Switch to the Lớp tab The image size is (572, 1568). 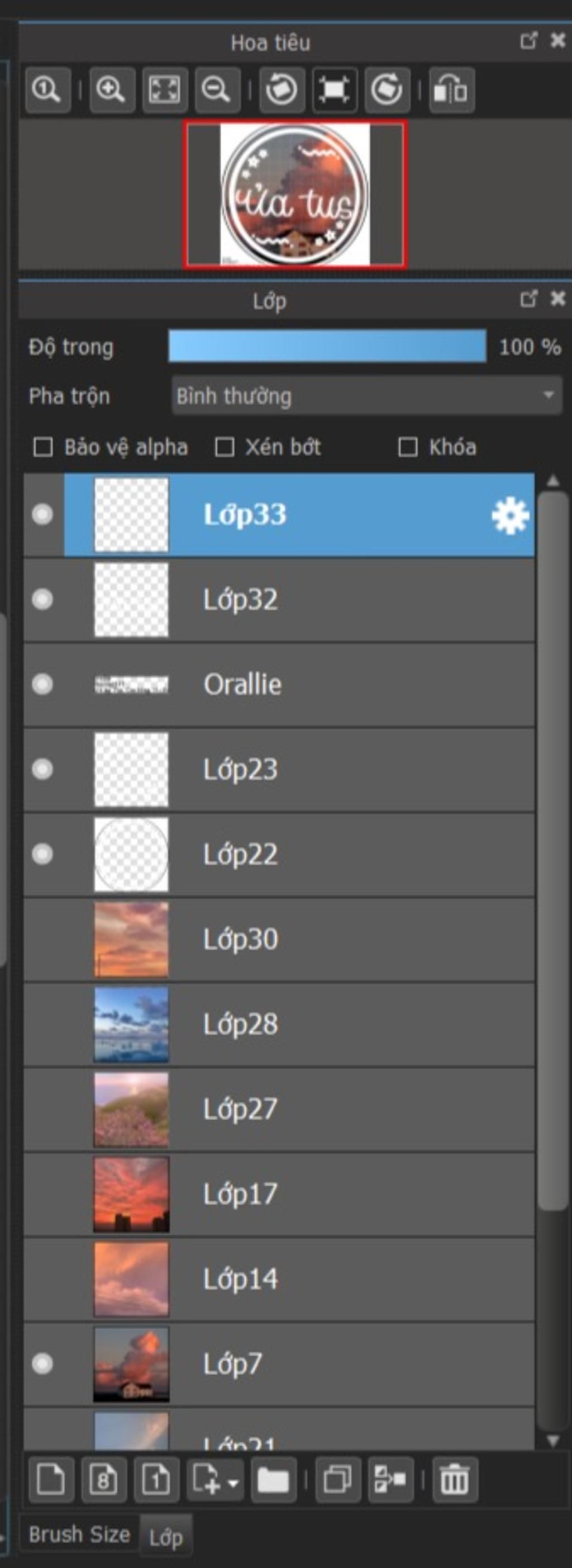(x=165, y=1538)
